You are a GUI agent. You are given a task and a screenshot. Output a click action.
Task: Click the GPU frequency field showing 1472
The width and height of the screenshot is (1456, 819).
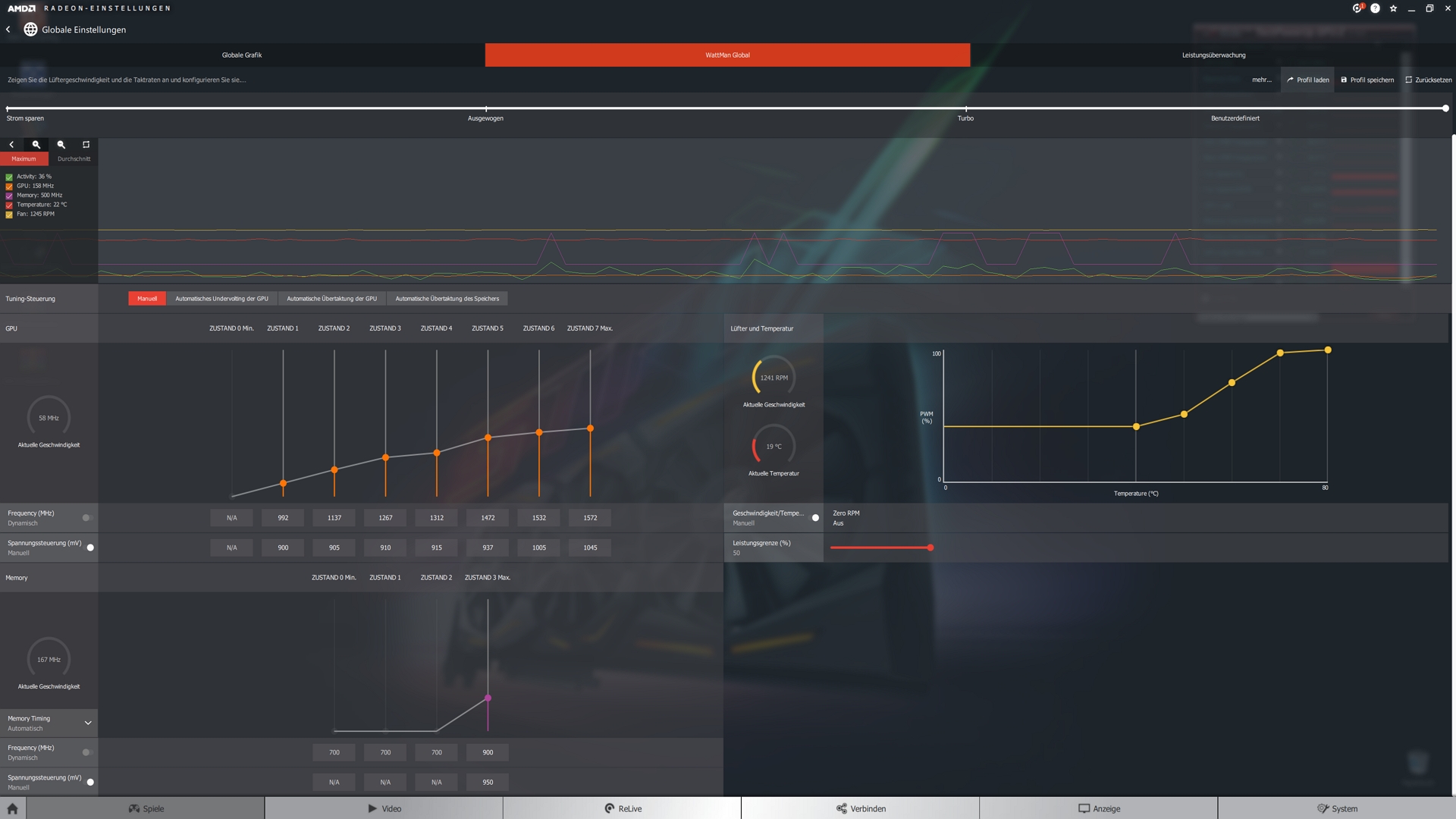tap(488, 518)
